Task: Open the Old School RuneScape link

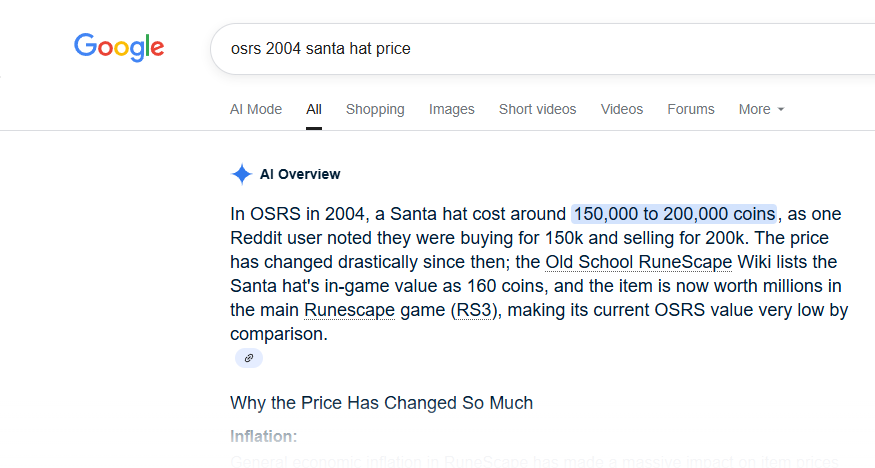Action: pyautogui.click(x=638, y=262)
